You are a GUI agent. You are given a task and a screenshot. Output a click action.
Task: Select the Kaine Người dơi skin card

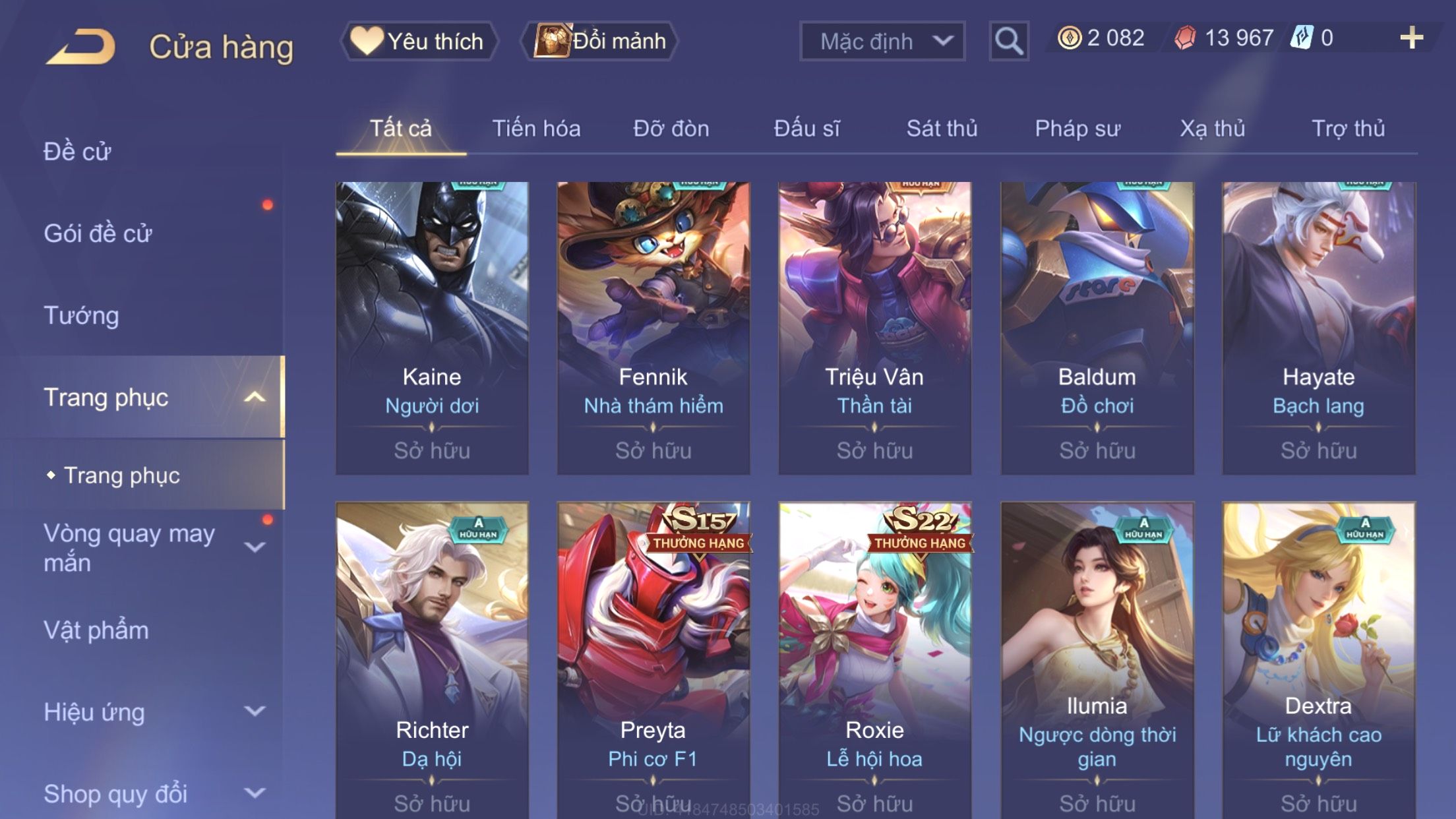tap(432, 328)
